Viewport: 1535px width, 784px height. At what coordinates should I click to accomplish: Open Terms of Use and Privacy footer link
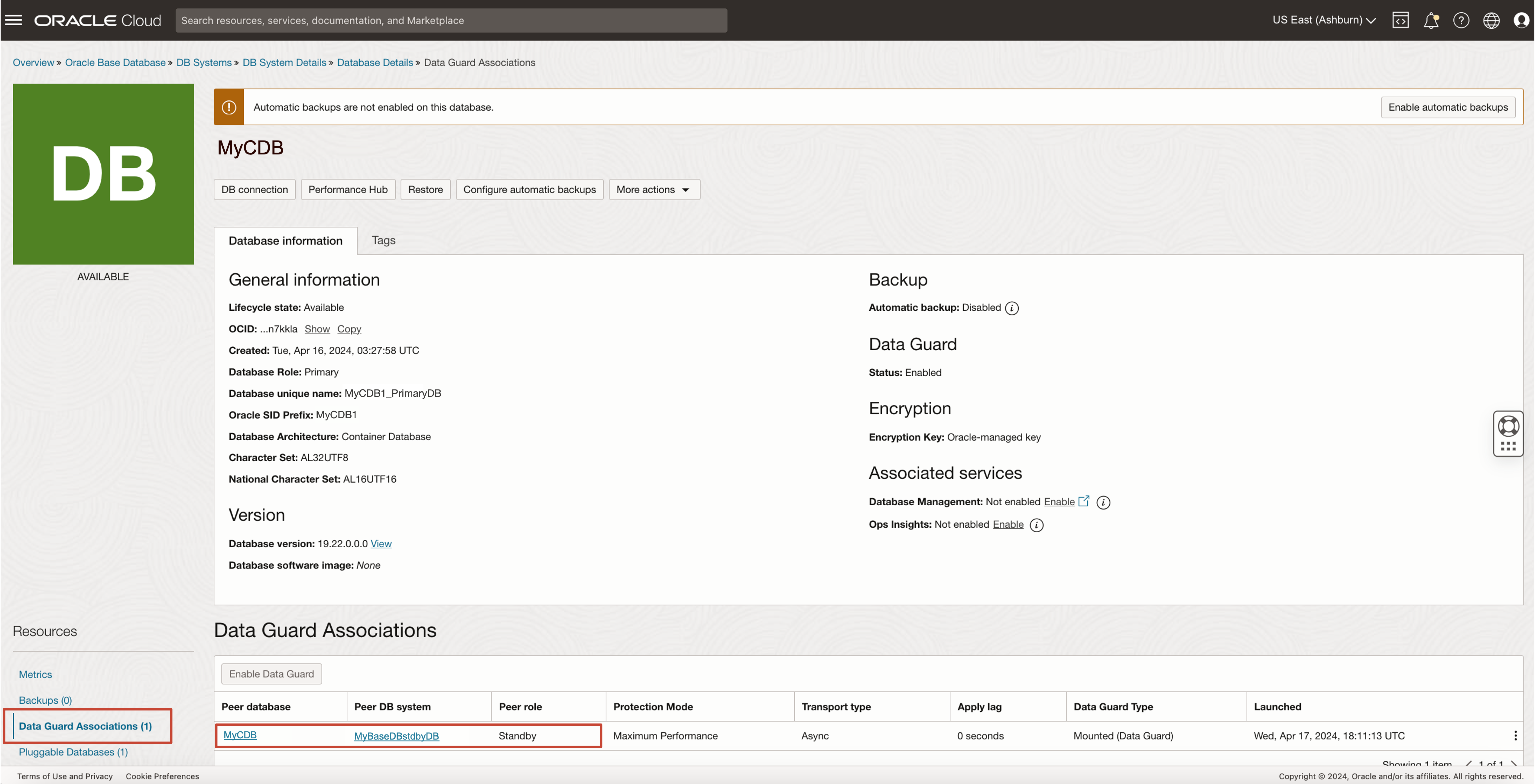point(65,776)
